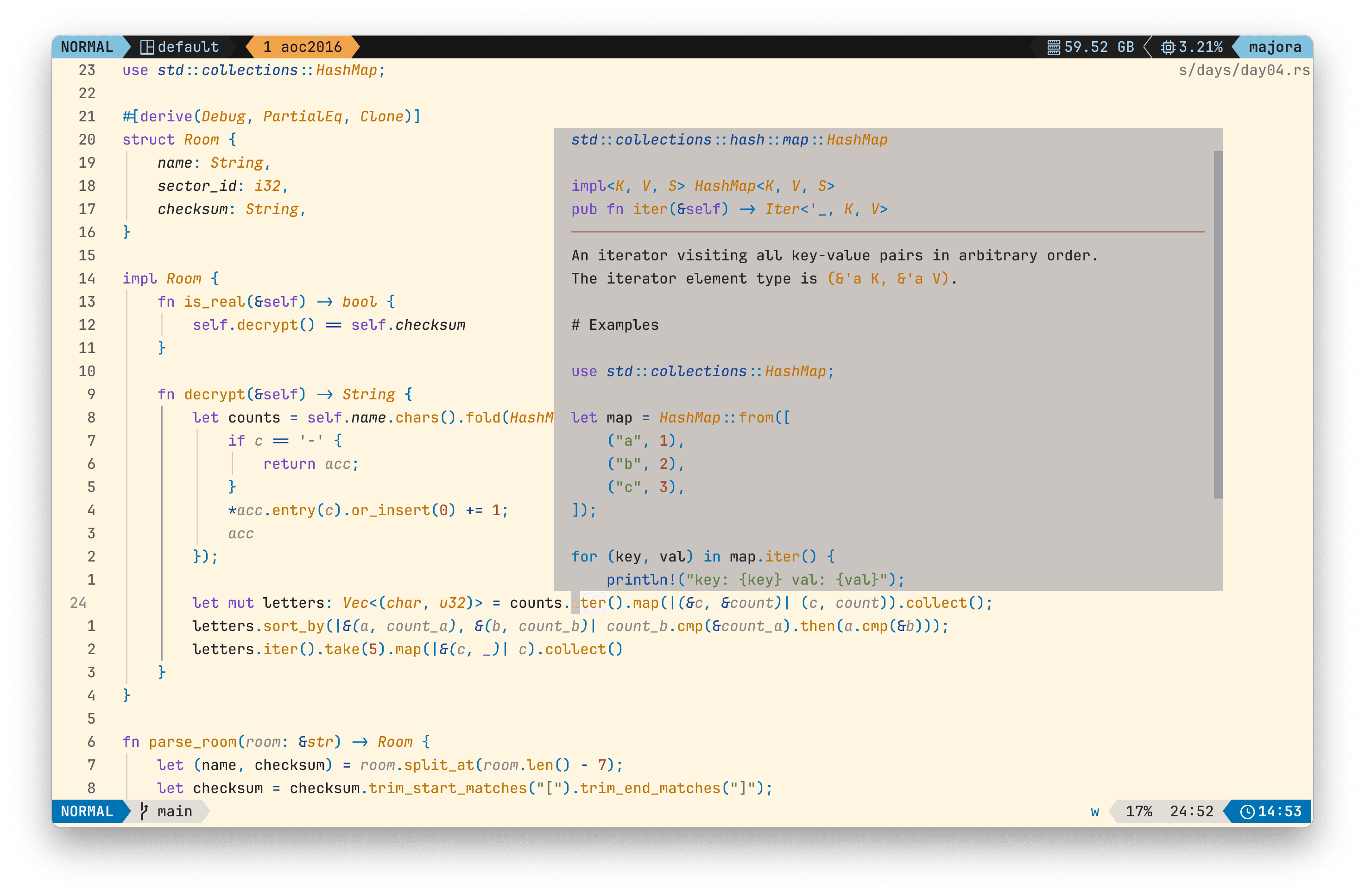1365x896 pixels.
Task: Click 'for (key, val) in map.iter() {' in popup
Action: (x=702, y=556)
